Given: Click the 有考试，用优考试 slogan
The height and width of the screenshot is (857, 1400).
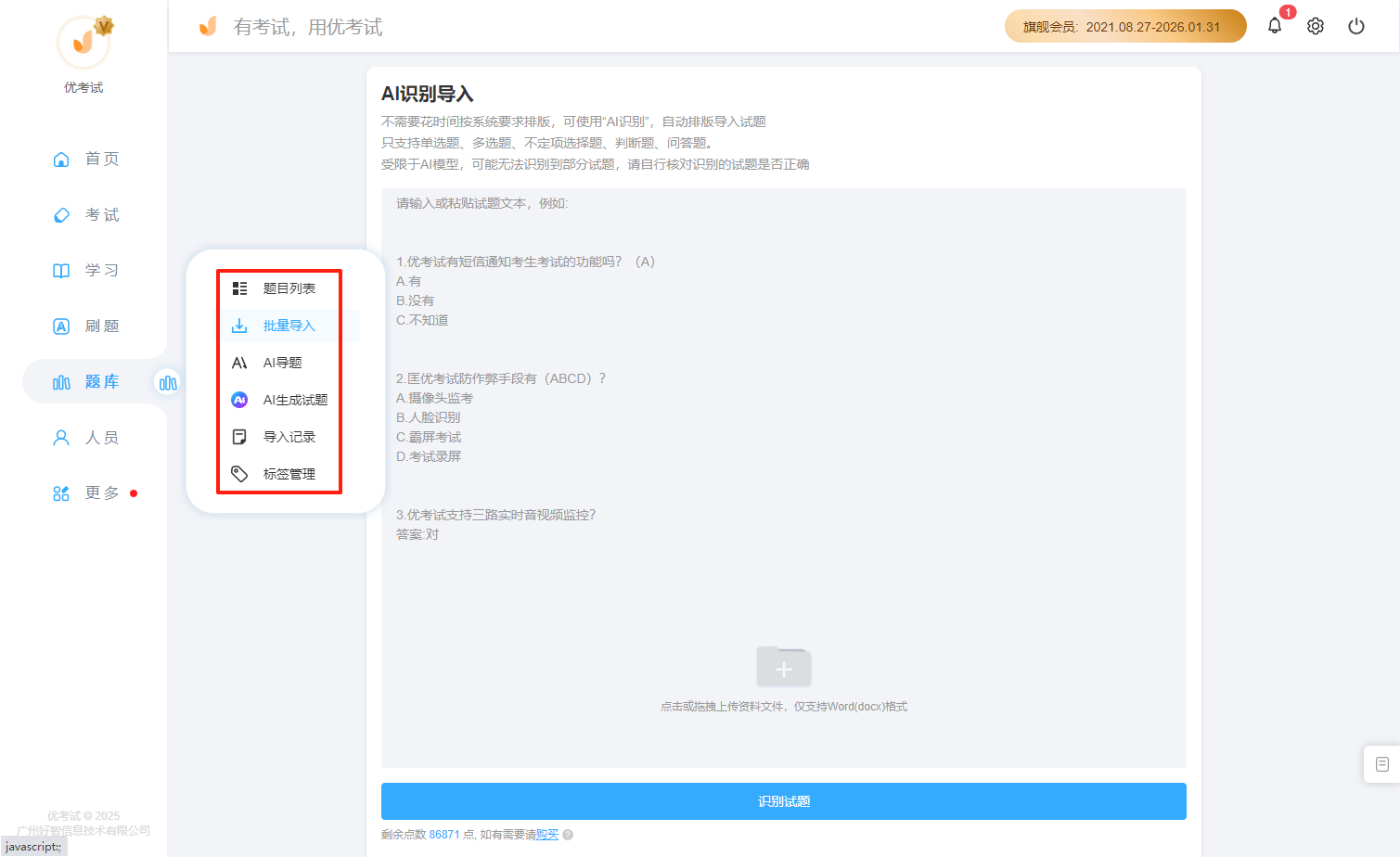Looking at the screenshot, I should [x=308, y=27].
